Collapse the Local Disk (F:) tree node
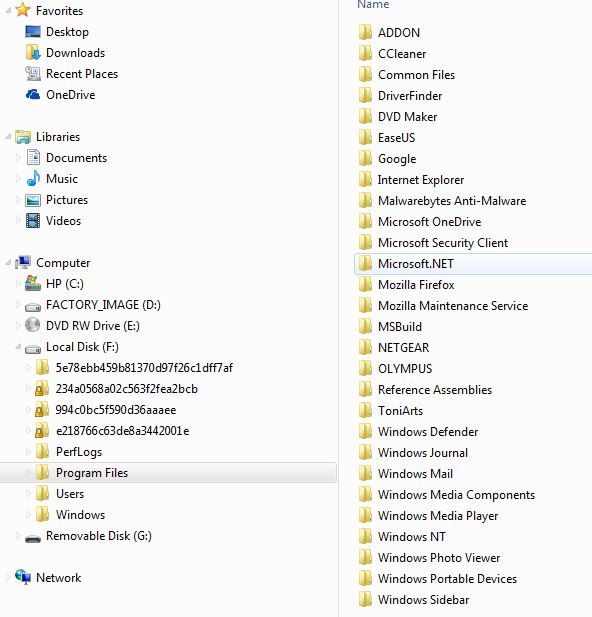The image size is (592, 617). (x=18, y=347)
